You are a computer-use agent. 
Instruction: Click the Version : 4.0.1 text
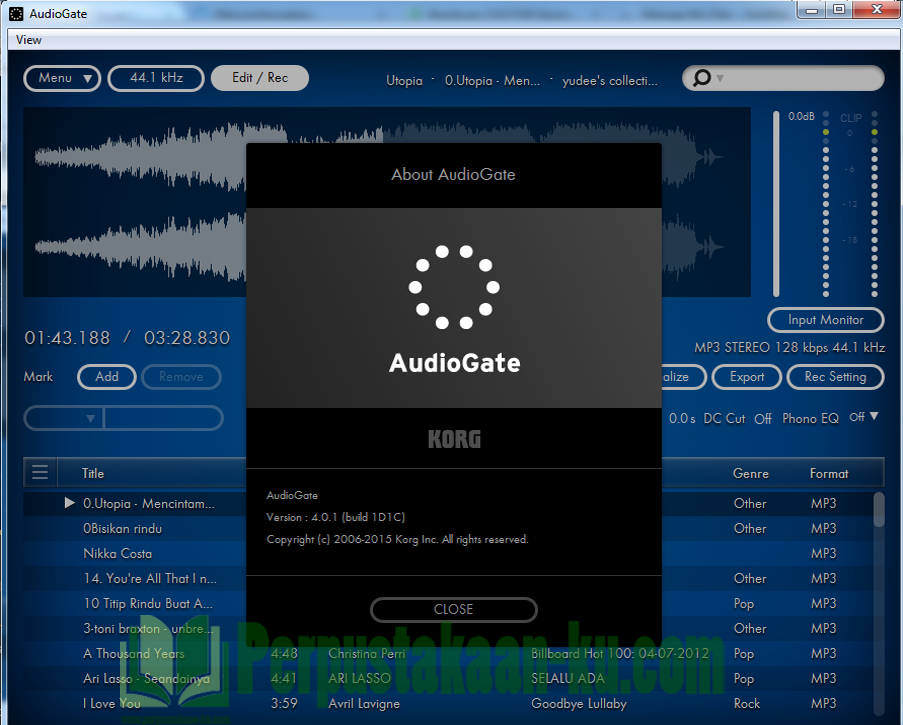point(336,517)
